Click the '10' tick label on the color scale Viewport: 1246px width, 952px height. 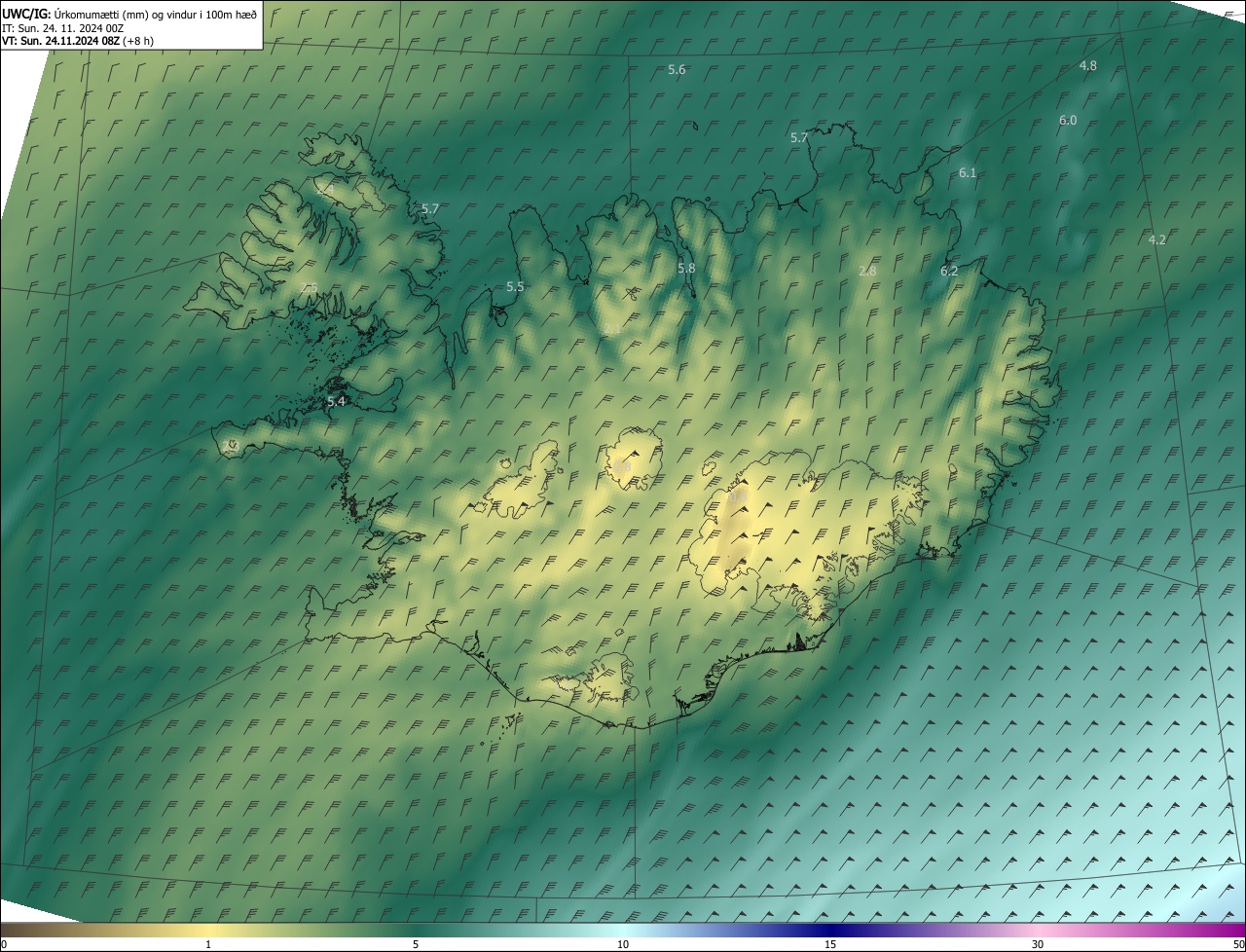(x=623, y=944)
